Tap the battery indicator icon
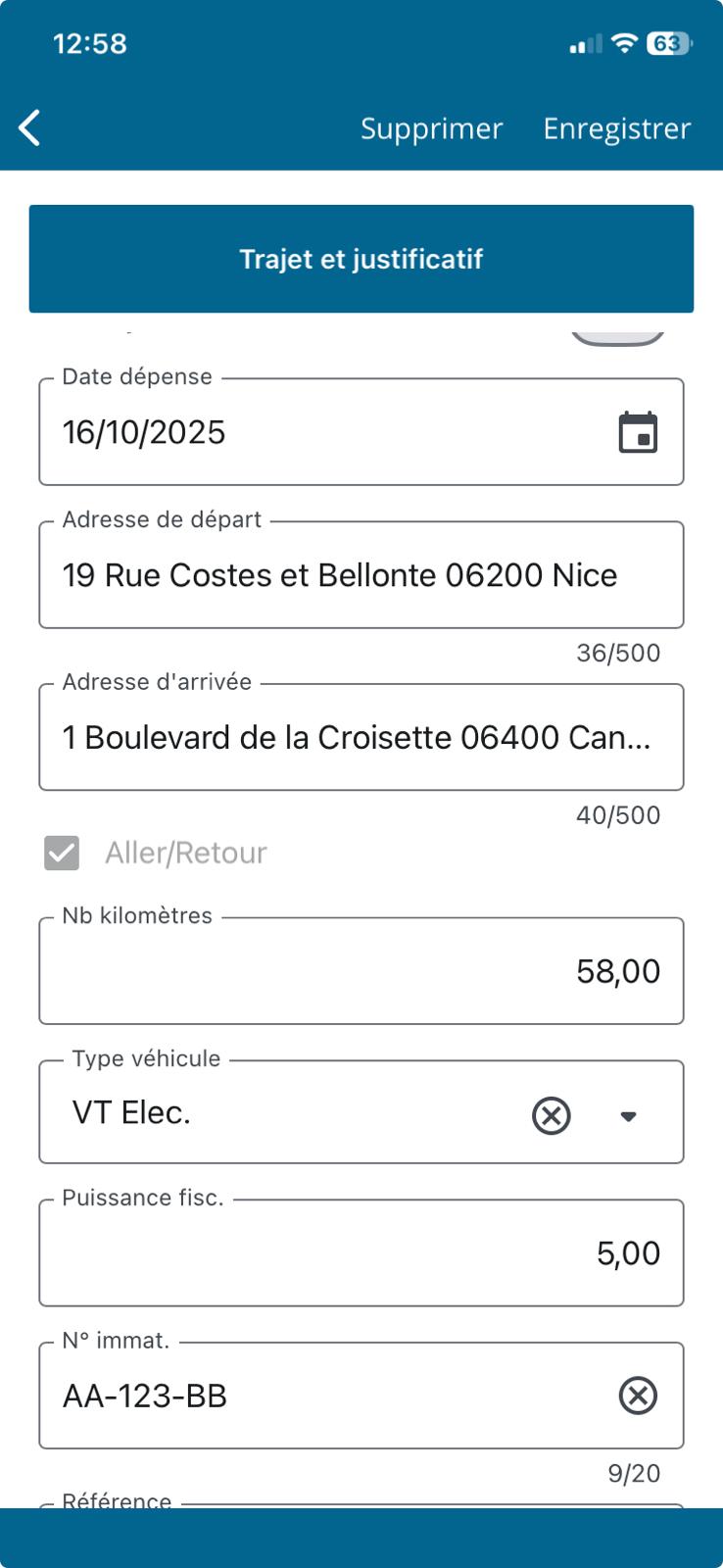Viewport: 723px width, 1568px height. click(669, 43)
